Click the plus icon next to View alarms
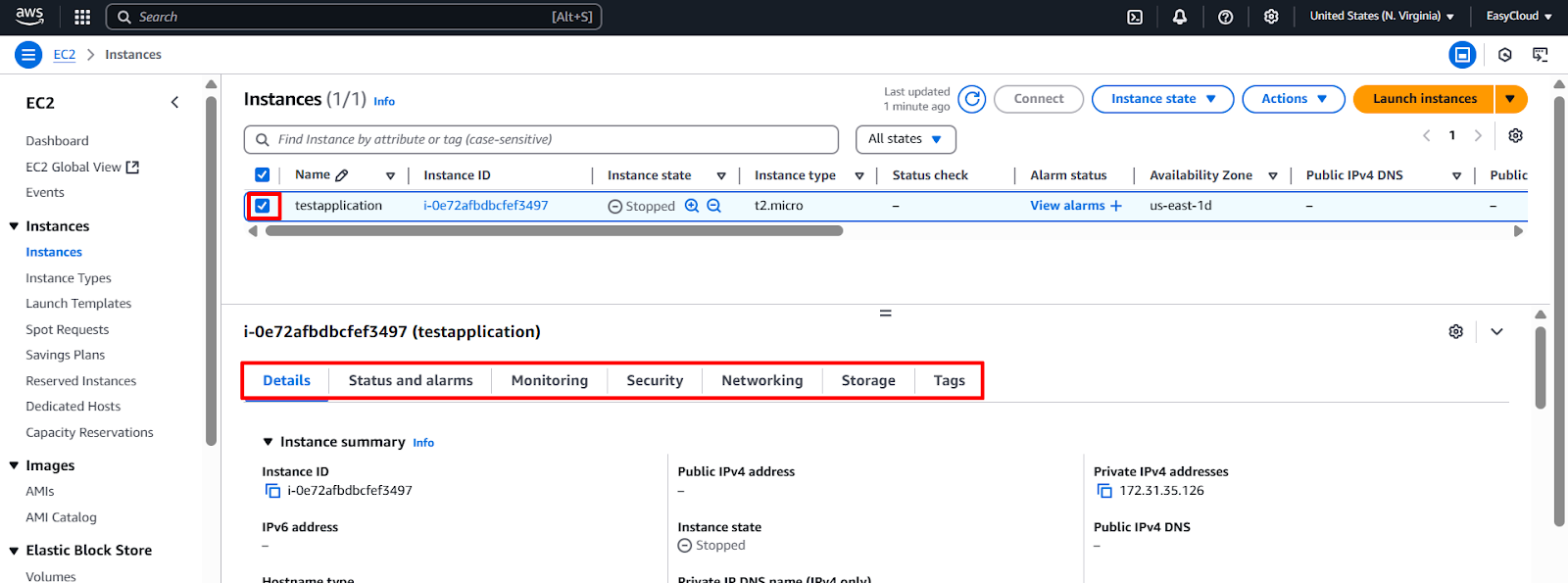This screenshot has width=1568, height=583. tap(1115, 206)
